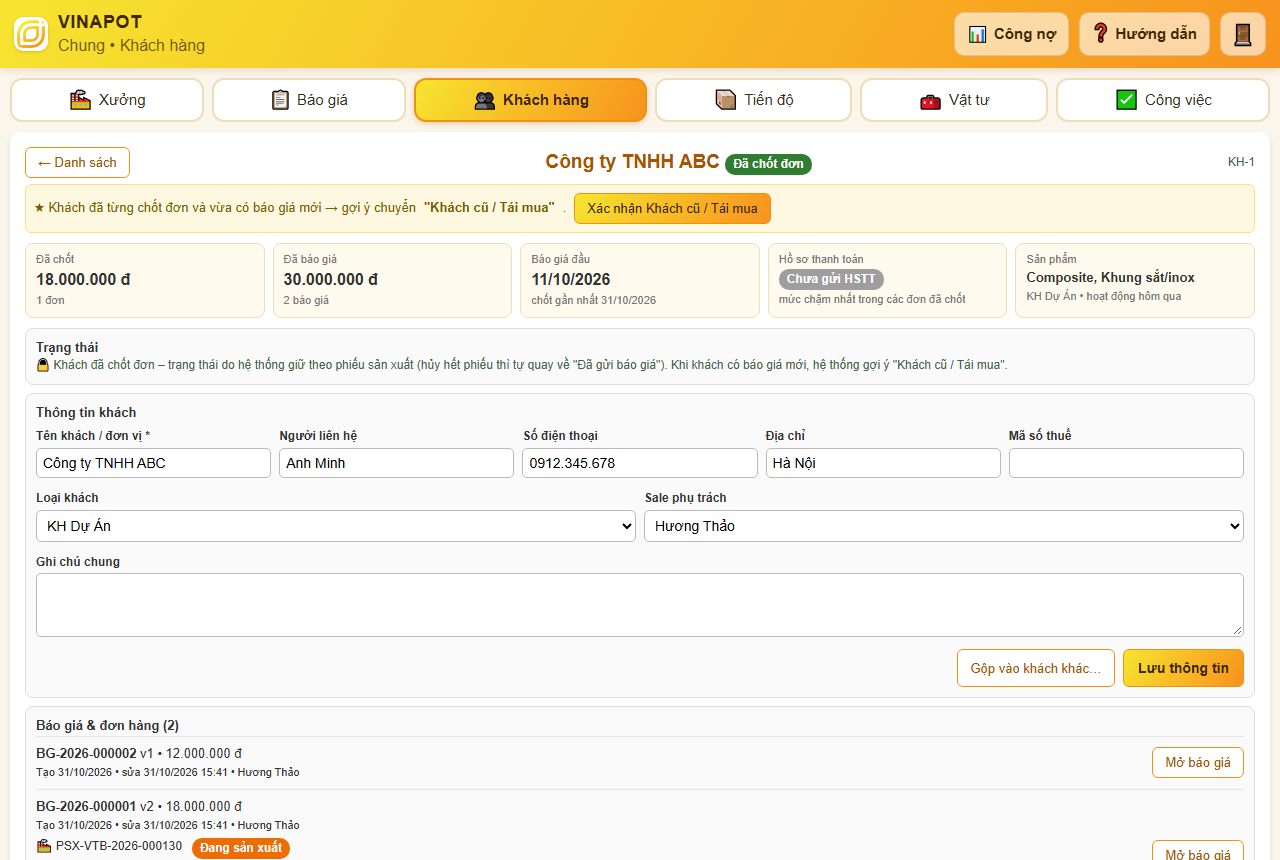Click the 18.000.000 đ Đã chốt value
Screen dimensions: 1280x860
pos(84,280)
